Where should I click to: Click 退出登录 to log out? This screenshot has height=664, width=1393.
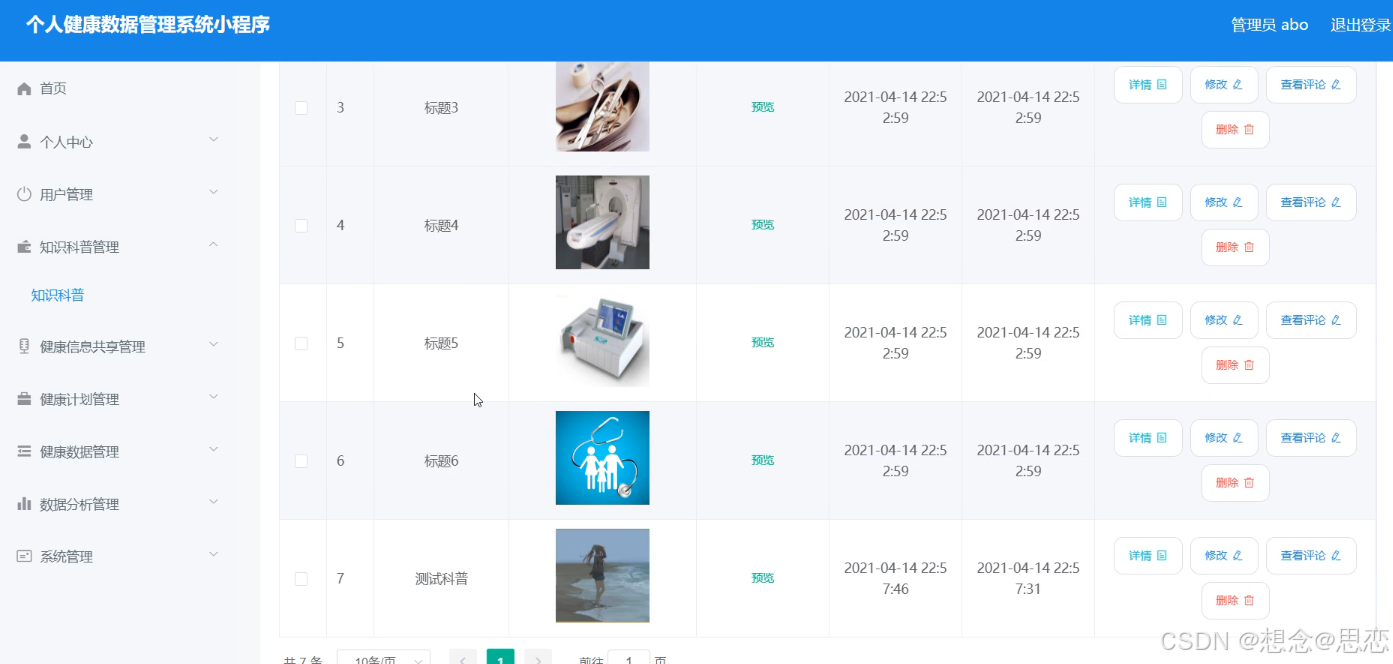click(x=1361, y=25)
